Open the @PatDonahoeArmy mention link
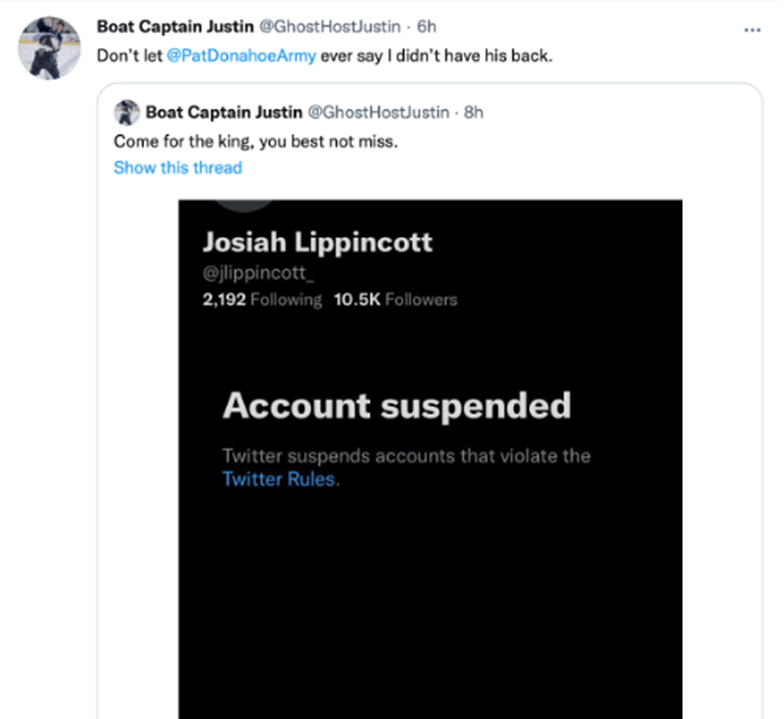The height and width of the screenshot is (719, 784). tap(241, 56)
